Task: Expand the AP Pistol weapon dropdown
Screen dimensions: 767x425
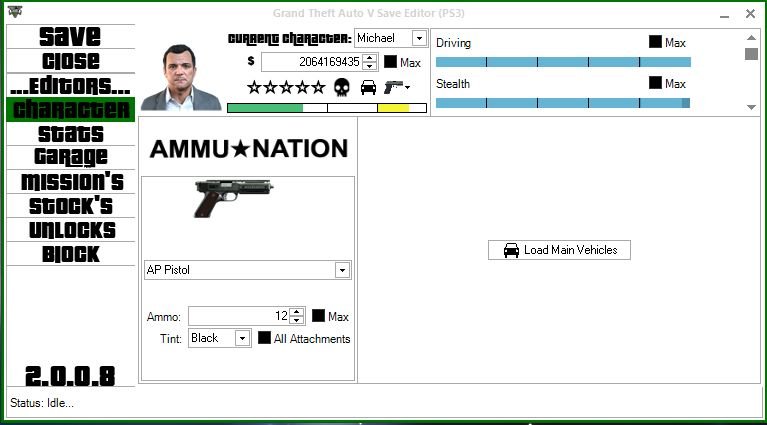Action: point(342,270)
